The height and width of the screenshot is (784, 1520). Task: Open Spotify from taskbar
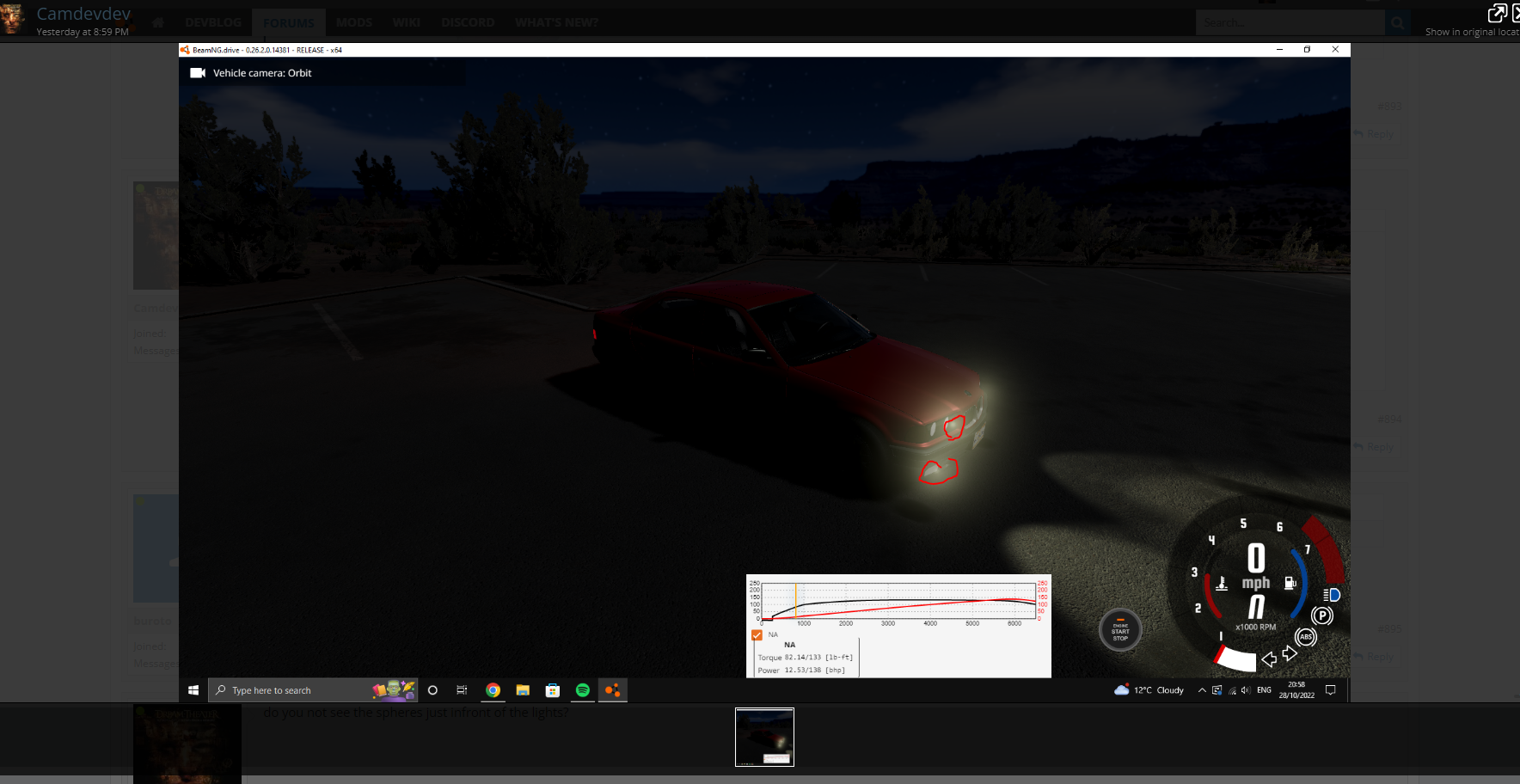coord(583,690)
